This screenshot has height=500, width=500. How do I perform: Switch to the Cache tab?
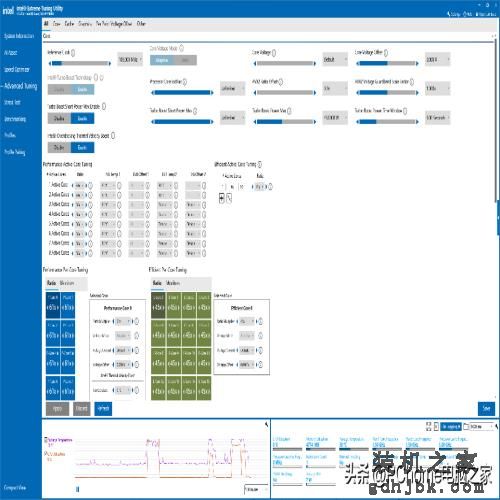point(69,24)
